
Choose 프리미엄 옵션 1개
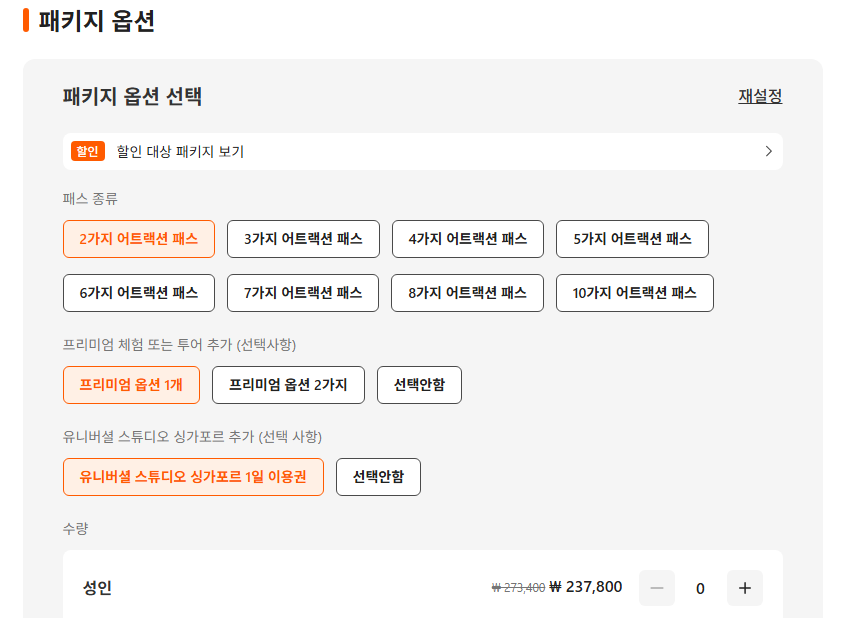131,385
